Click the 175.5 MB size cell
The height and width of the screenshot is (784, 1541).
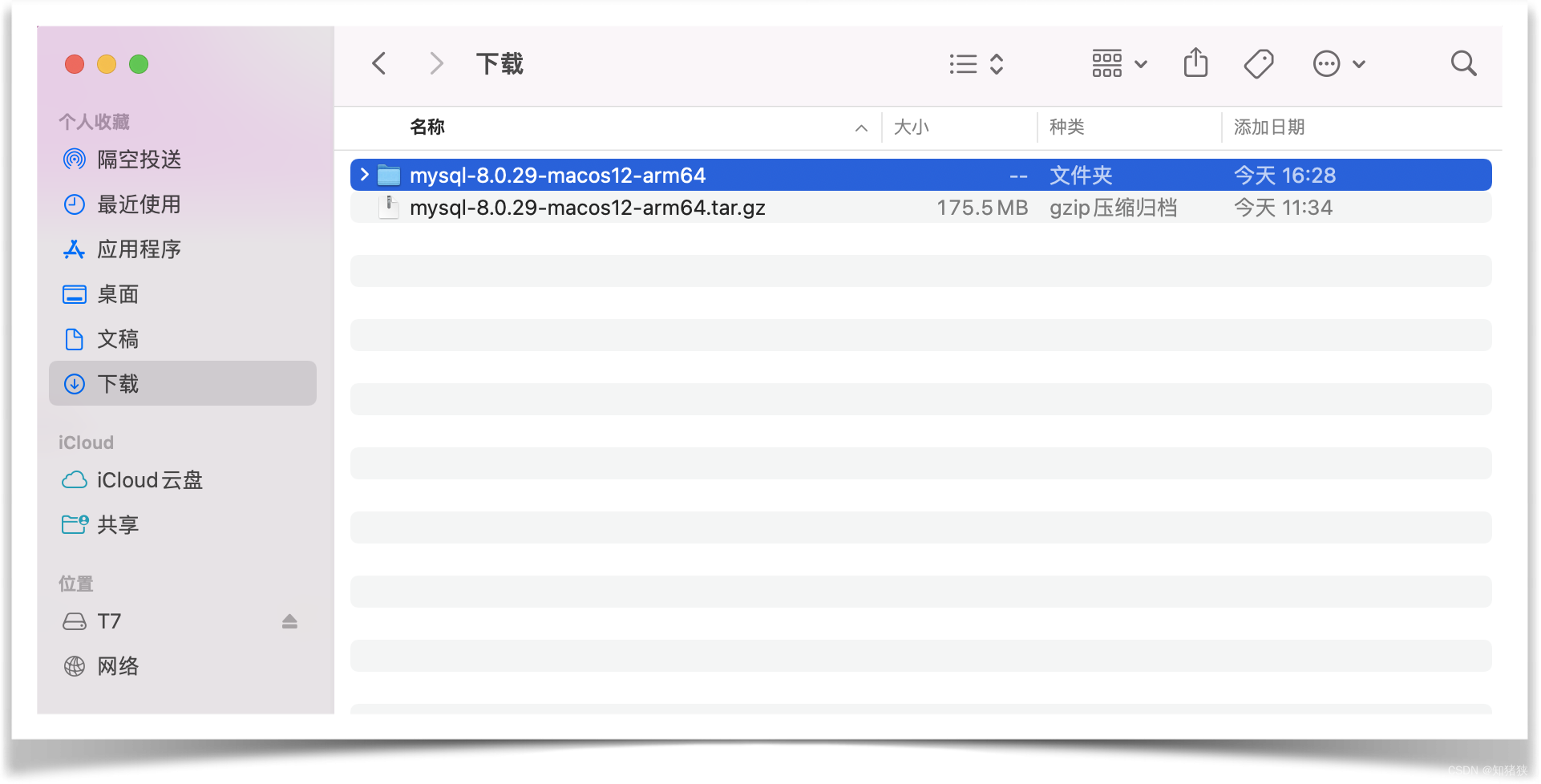[x=982, y=208]
